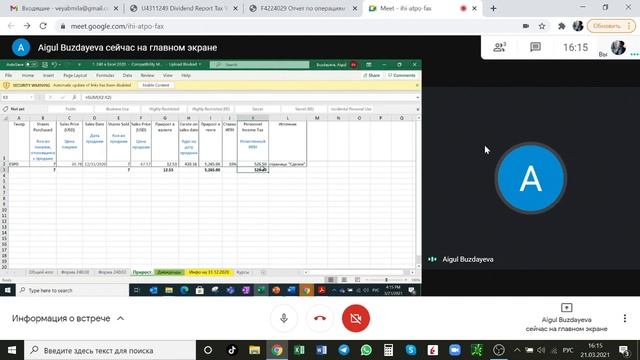Expand the Excel formula bar
This screenshot has height=360, width=640.
pyautogui.click(x=418, y=98)
